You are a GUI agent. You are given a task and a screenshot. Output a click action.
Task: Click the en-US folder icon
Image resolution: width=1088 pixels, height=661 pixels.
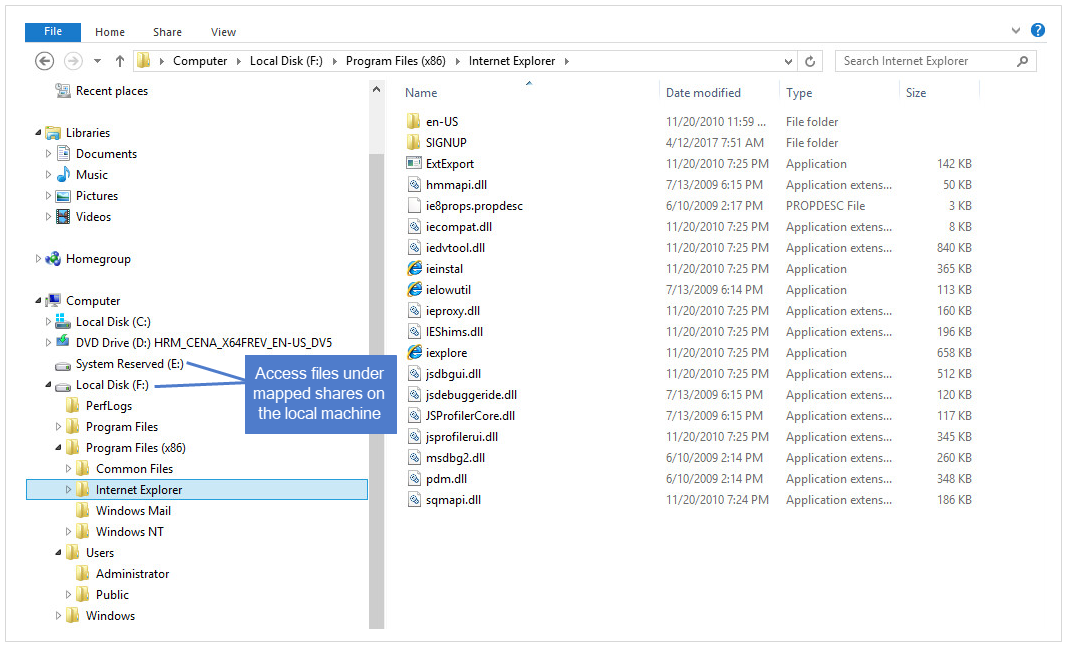pyautogui.click(x=414, y=121)
